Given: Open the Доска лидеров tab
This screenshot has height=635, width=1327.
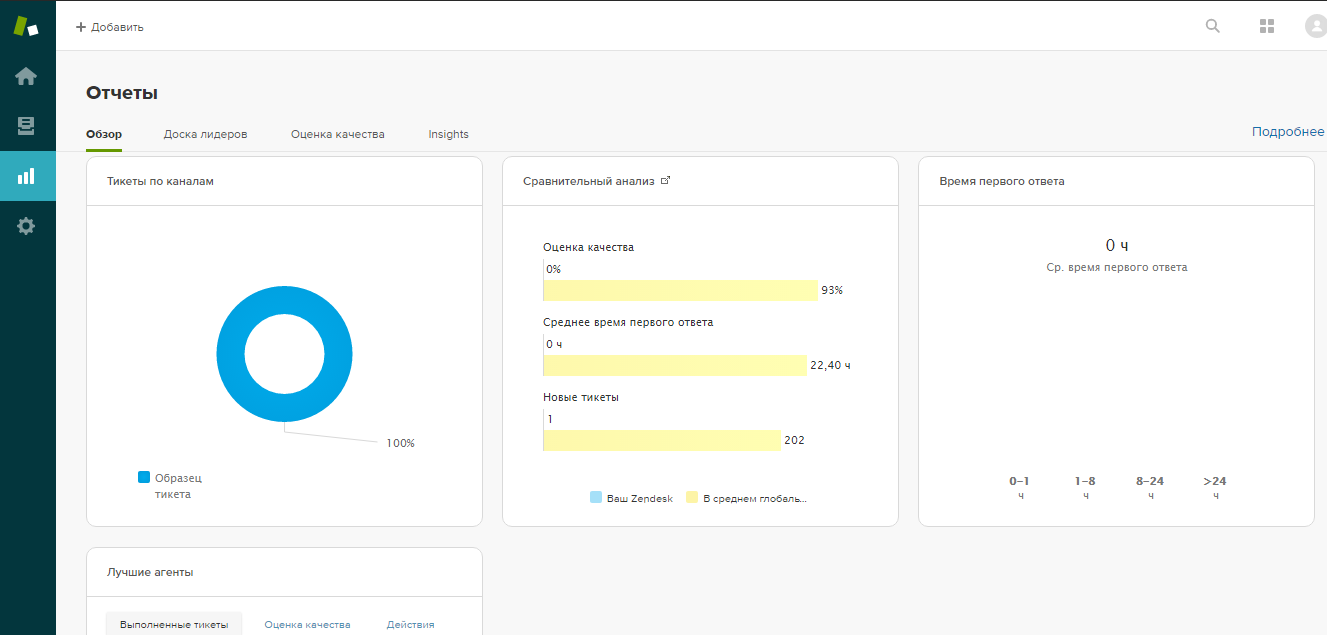Looking at the screenshot, I should point(205,133).
